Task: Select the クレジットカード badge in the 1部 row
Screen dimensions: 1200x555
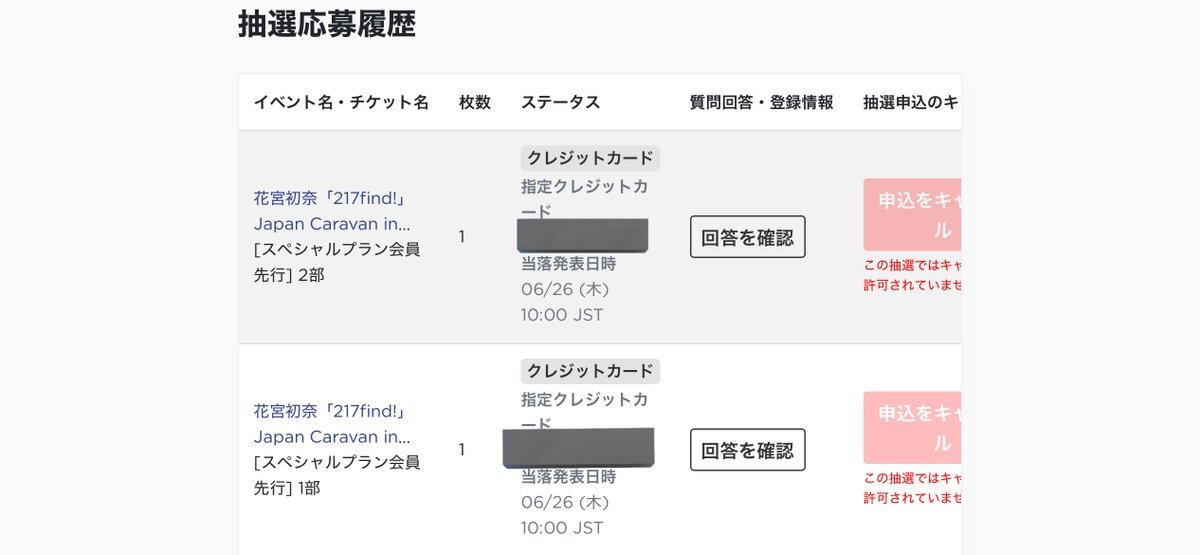Action: (590, 371)
